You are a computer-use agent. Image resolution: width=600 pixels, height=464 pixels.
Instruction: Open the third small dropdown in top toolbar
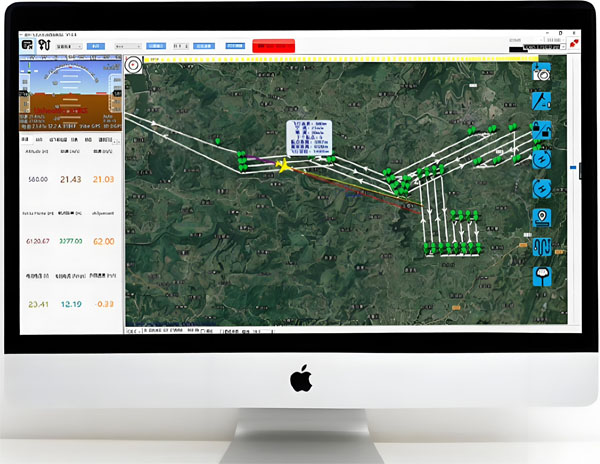click(180, 46)
